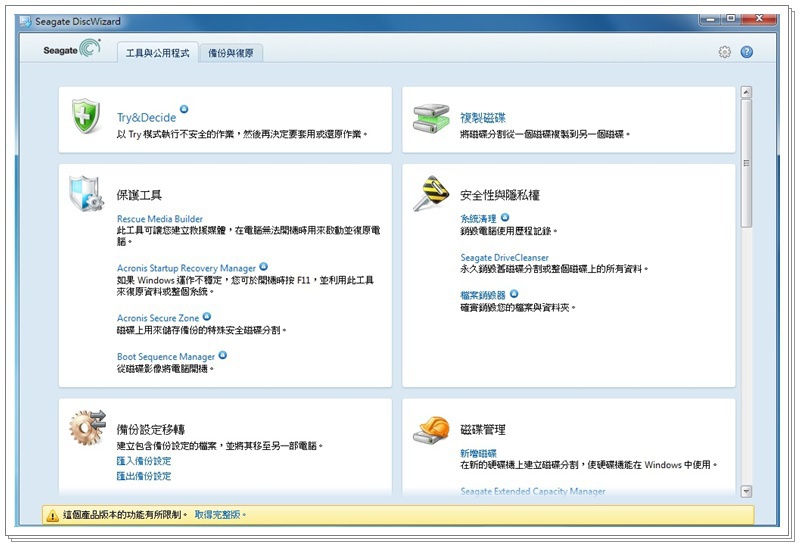Click the DiscWizard title bar app icon

[x=26, y=21]
